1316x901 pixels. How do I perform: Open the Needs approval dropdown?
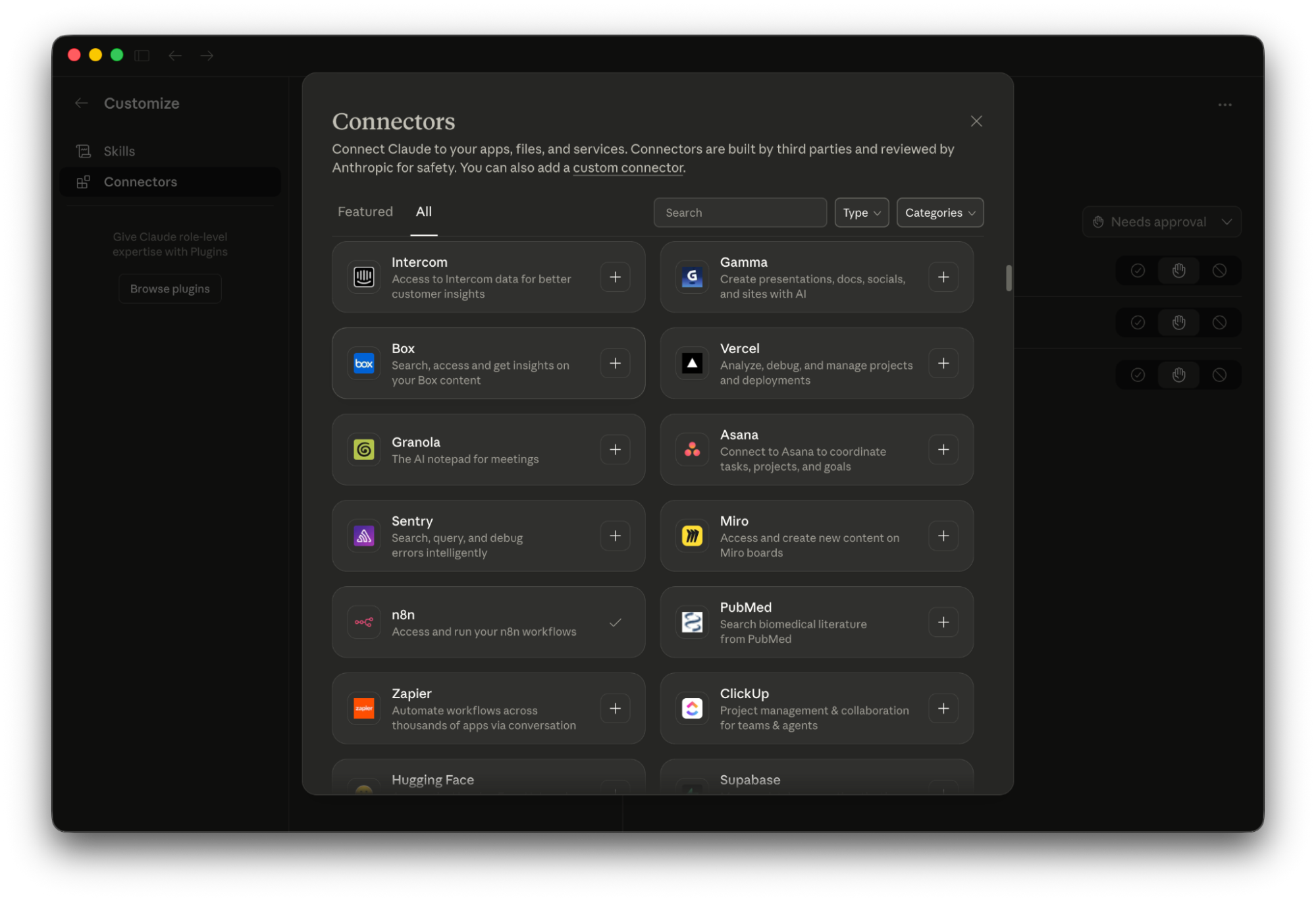coord(1161,222)
